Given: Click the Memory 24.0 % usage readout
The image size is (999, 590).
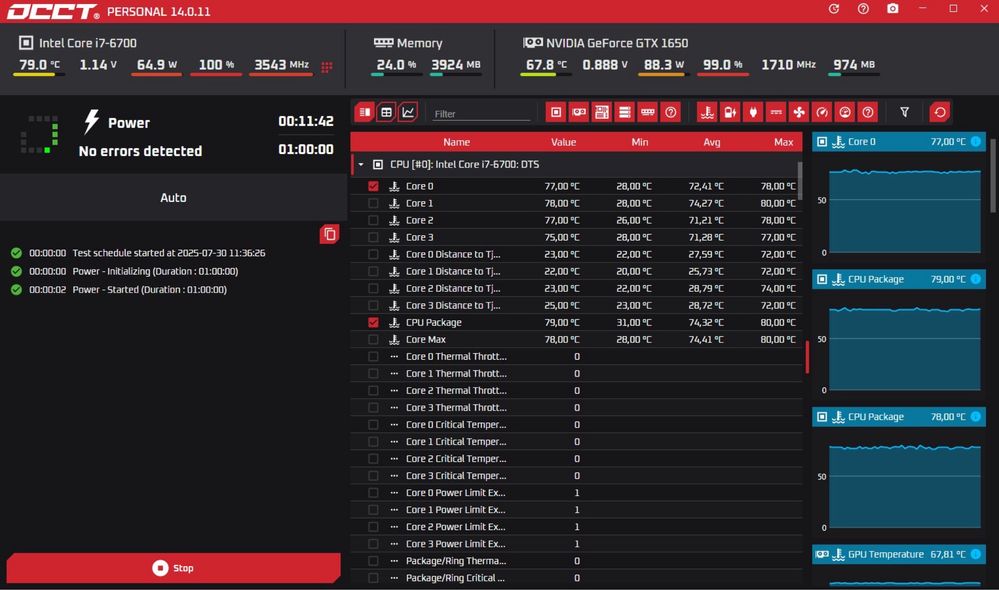Looking at the screenshot, I should (396, 64).
